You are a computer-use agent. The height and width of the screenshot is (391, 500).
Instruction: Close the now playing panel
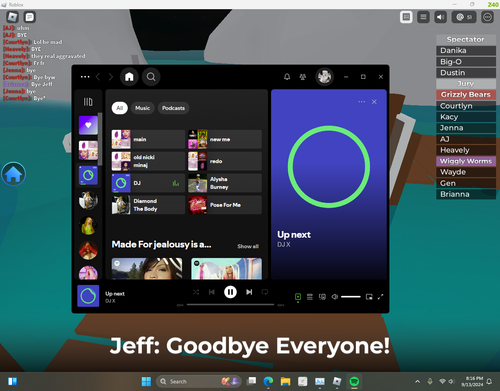(x=374, y=102)
